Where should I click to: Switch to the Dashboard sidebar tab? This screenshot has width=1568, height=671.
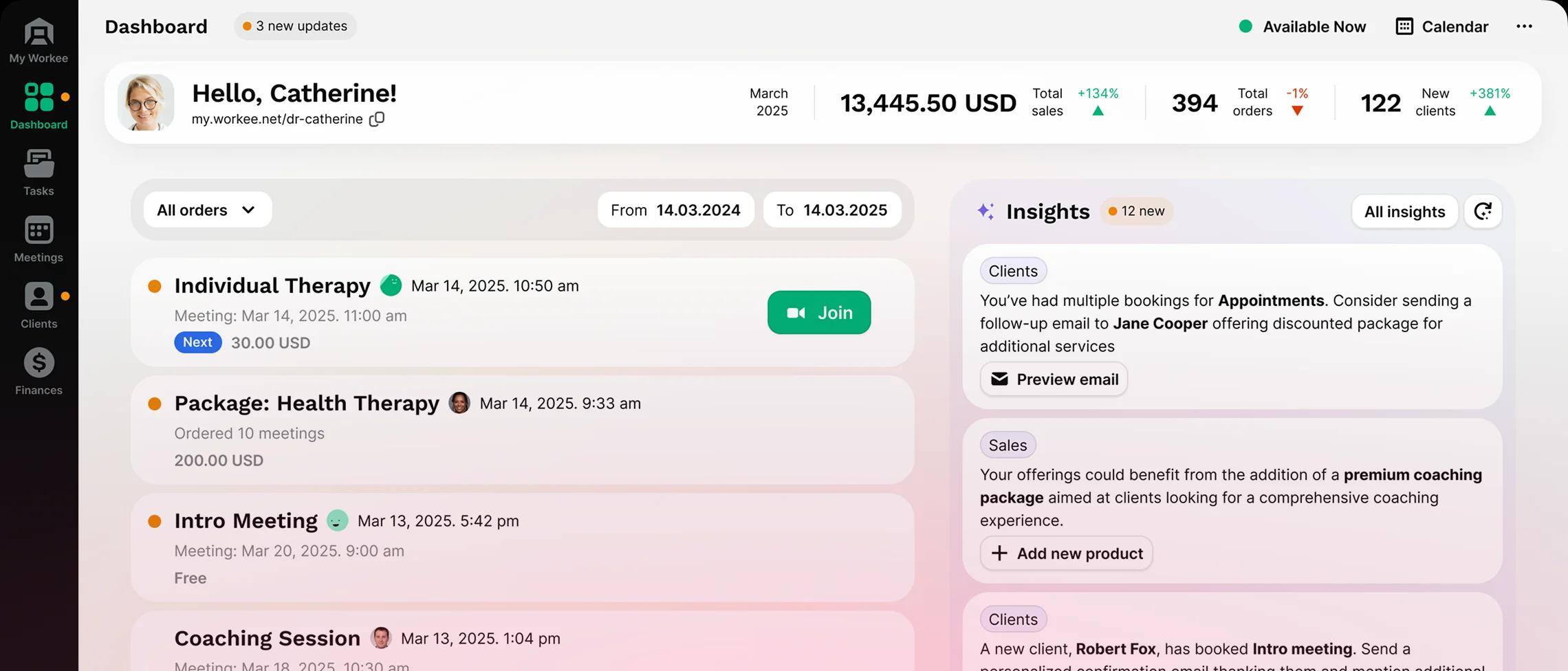[39, 106]
